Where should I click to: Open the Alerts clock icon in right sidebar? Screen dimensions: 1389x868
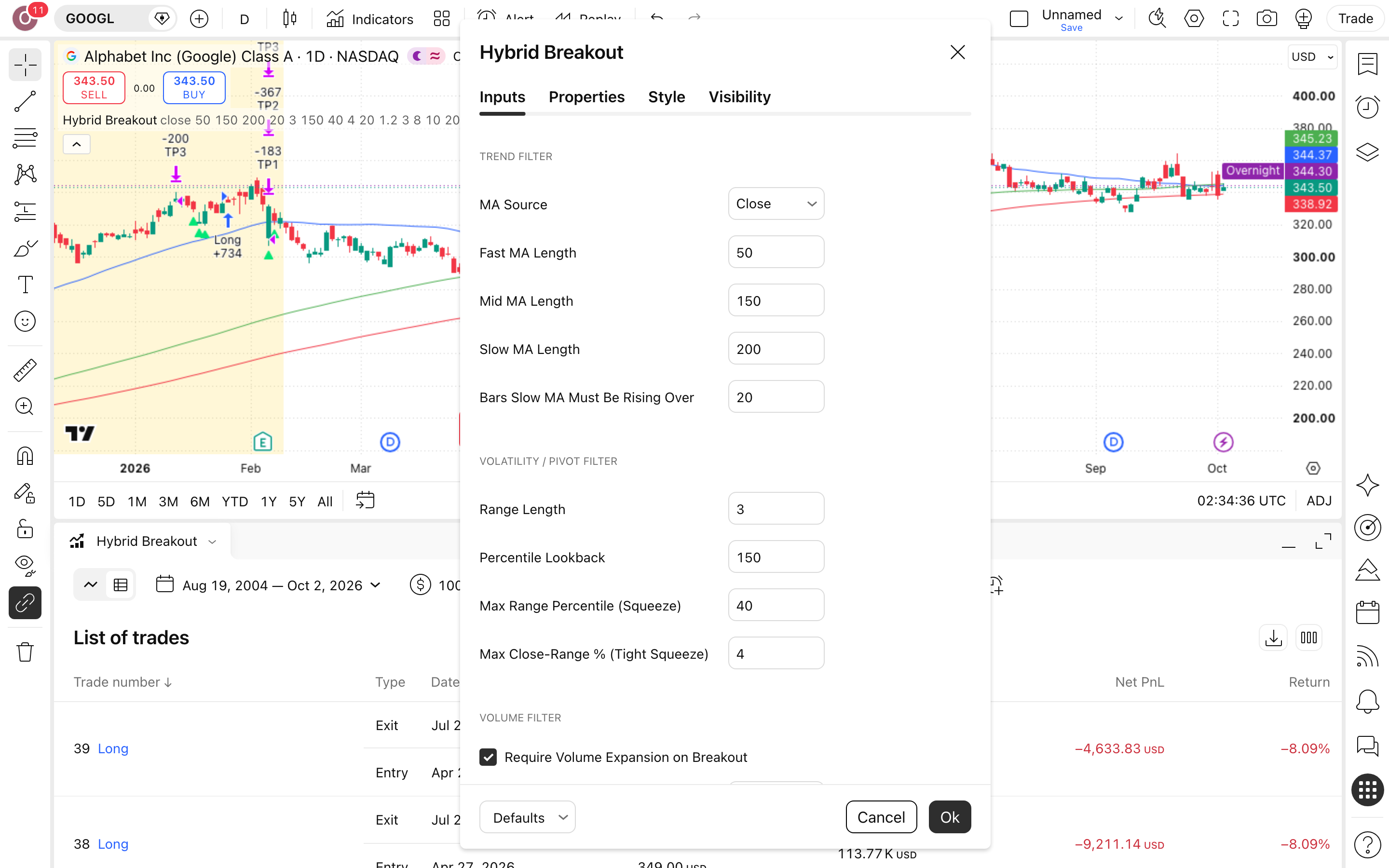pos(1367,107)
